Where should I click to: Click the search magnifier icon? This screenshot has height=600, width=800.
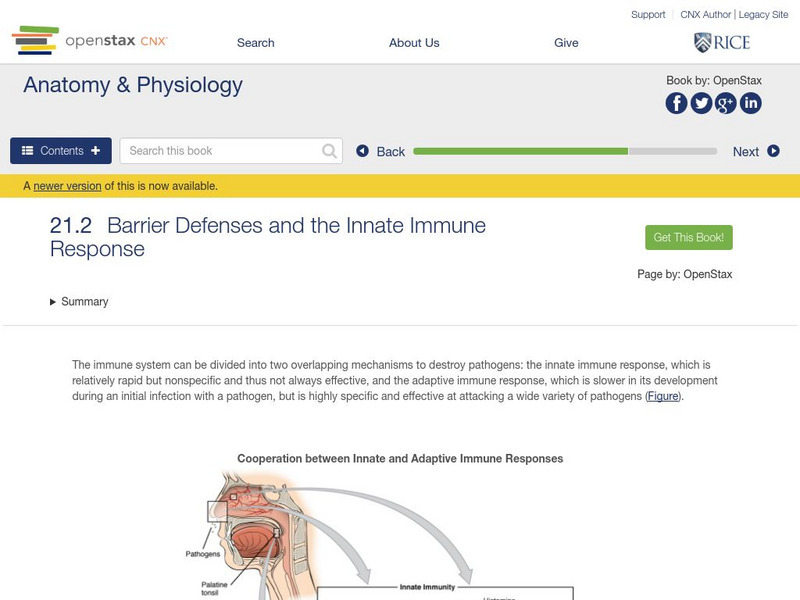330,151
